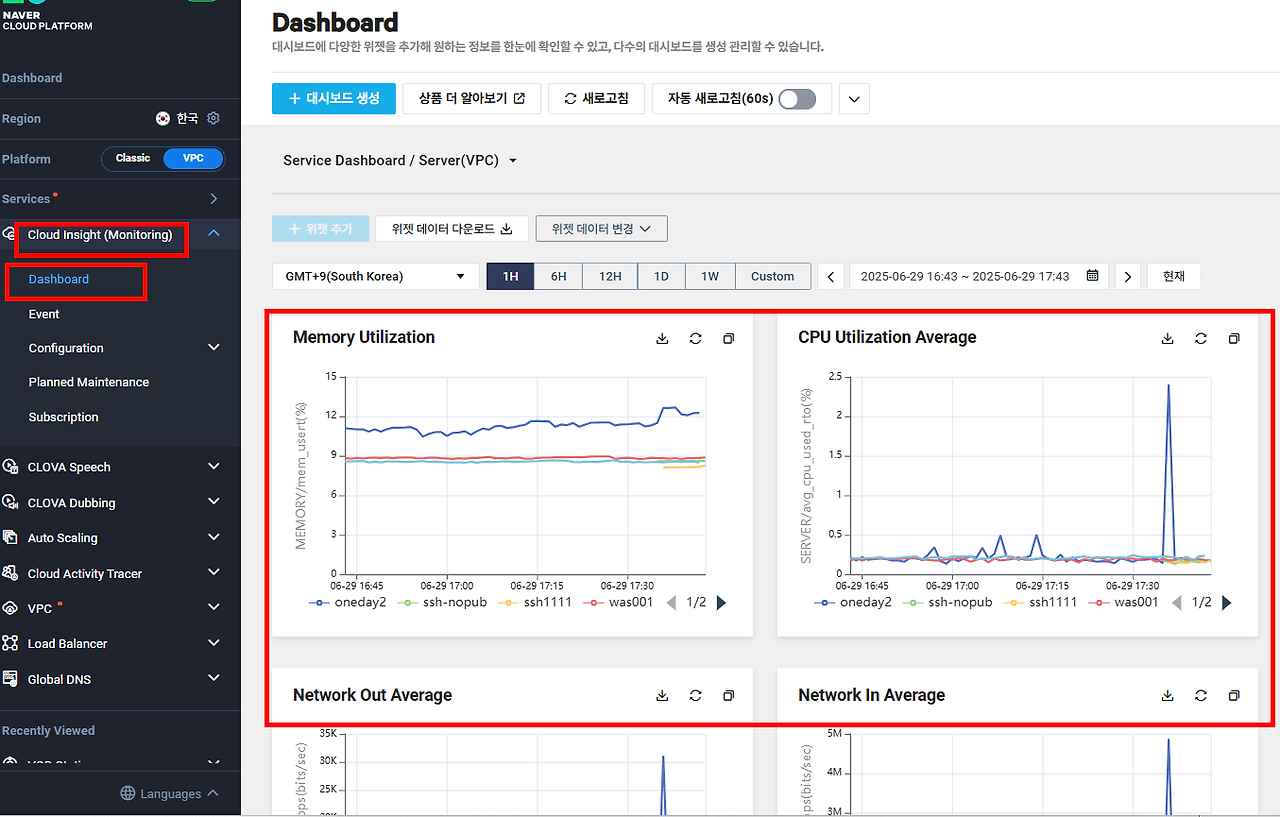Viewport: 1280px width, 817px height.
Task: Refresh the Network Out Average widget
Action: tap(695, 695)
